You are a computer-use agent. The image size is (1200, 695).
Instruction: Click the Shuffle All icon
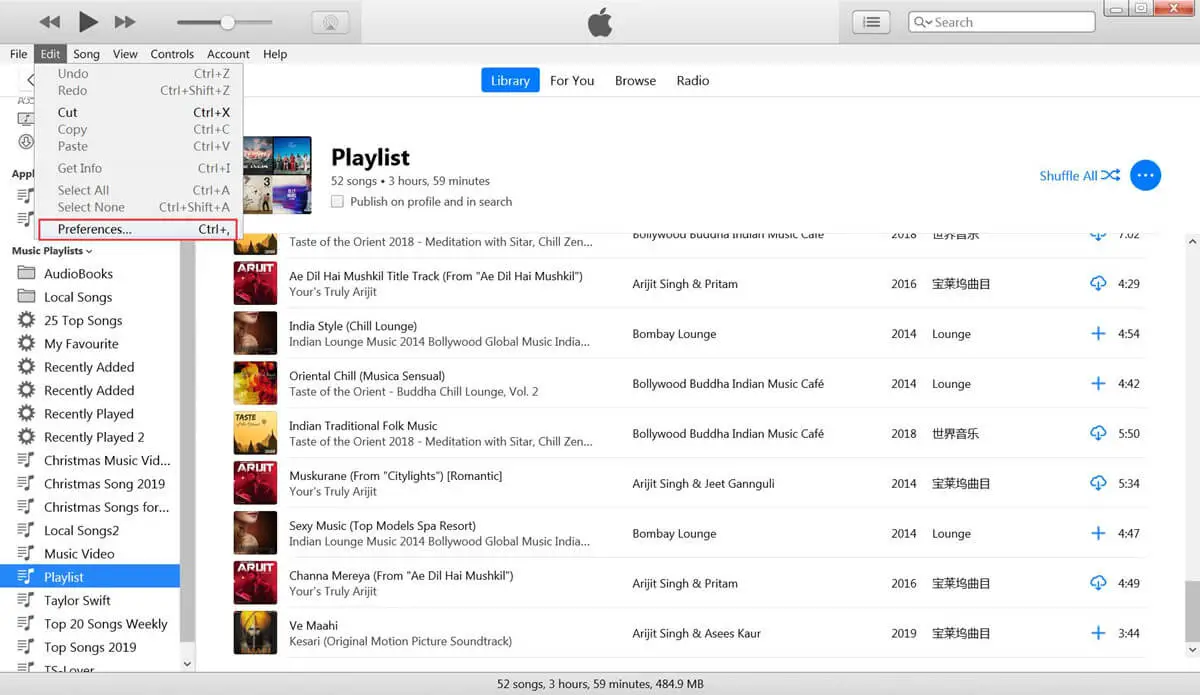tap(1111, 175)
